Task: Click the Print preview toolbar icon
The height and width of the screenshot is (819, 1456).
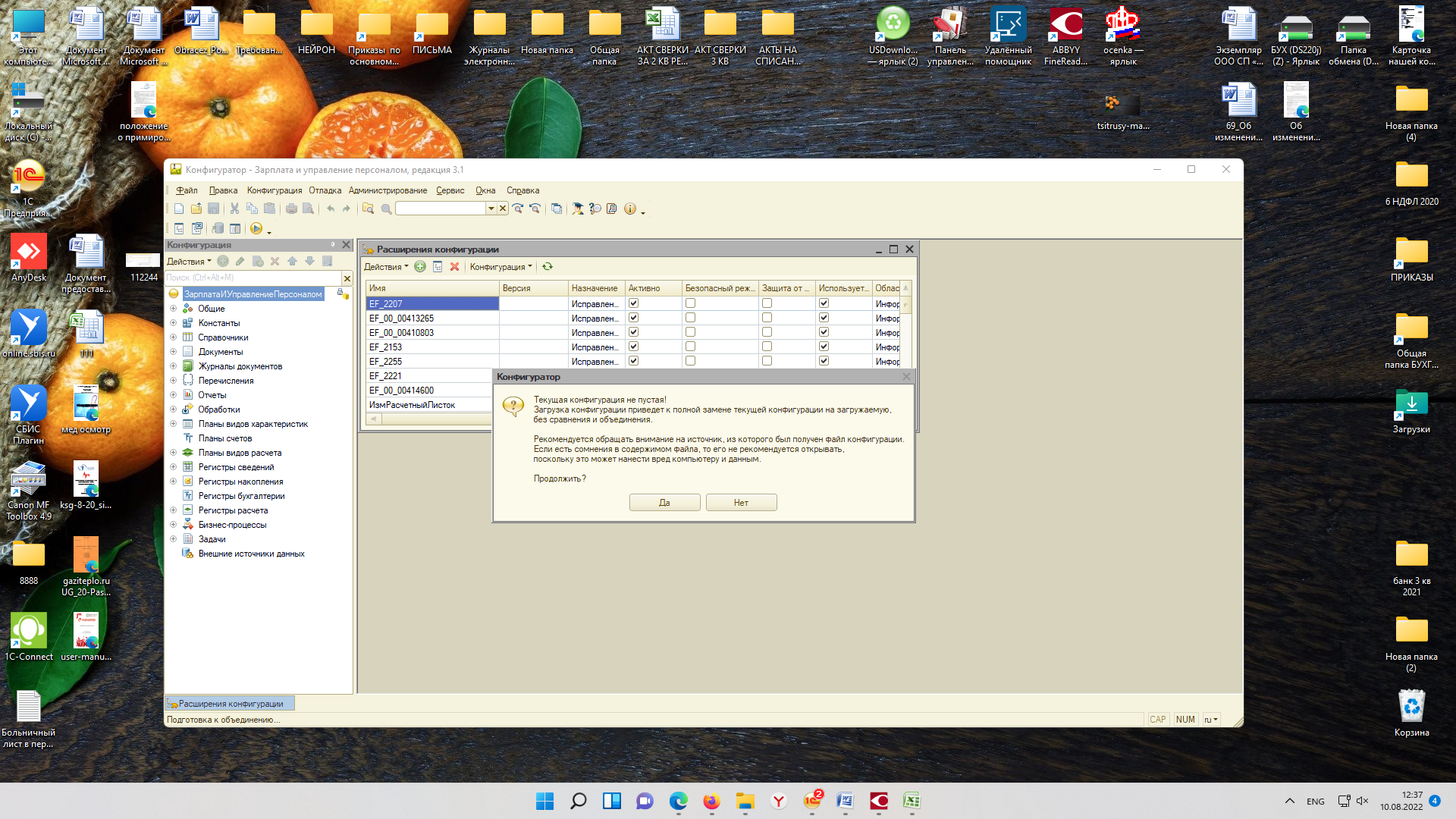Action: click(309, 209)
